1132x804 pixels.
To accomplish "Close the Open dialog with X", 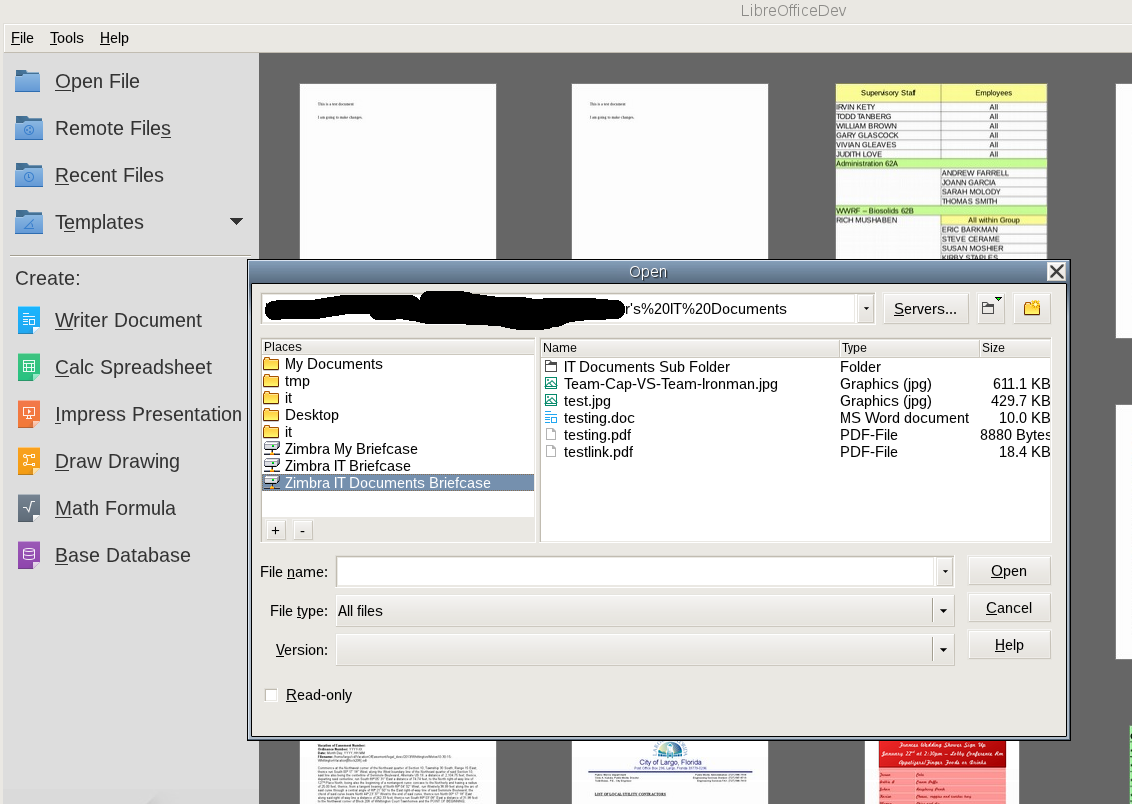I will click(1056, 271).
